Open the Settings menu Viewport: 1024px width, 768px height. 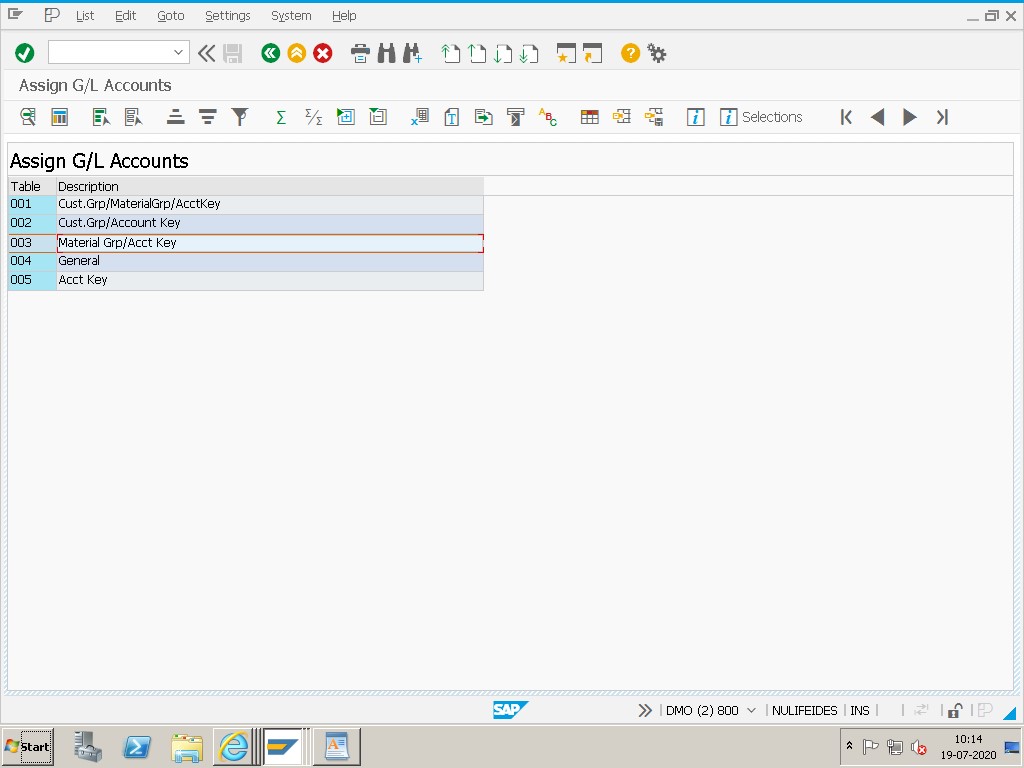tap(227, 16)
